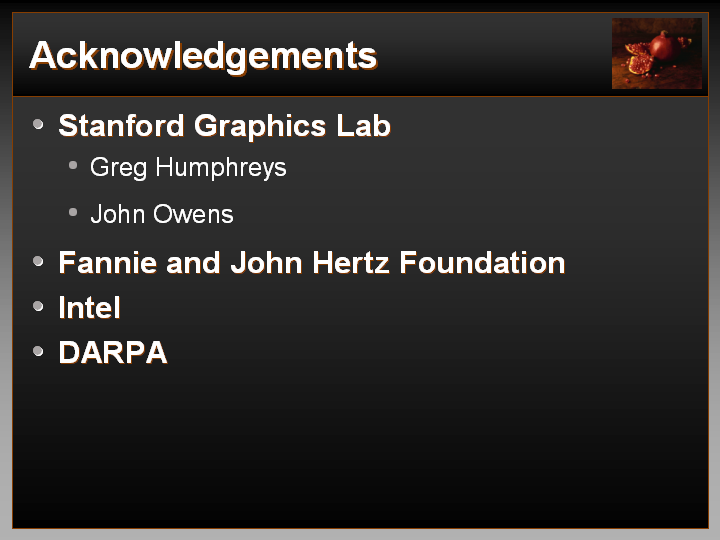Screen dimensions: 720x540
Task: Select the "DARPA" bullet text
Action: pos(112,353)
